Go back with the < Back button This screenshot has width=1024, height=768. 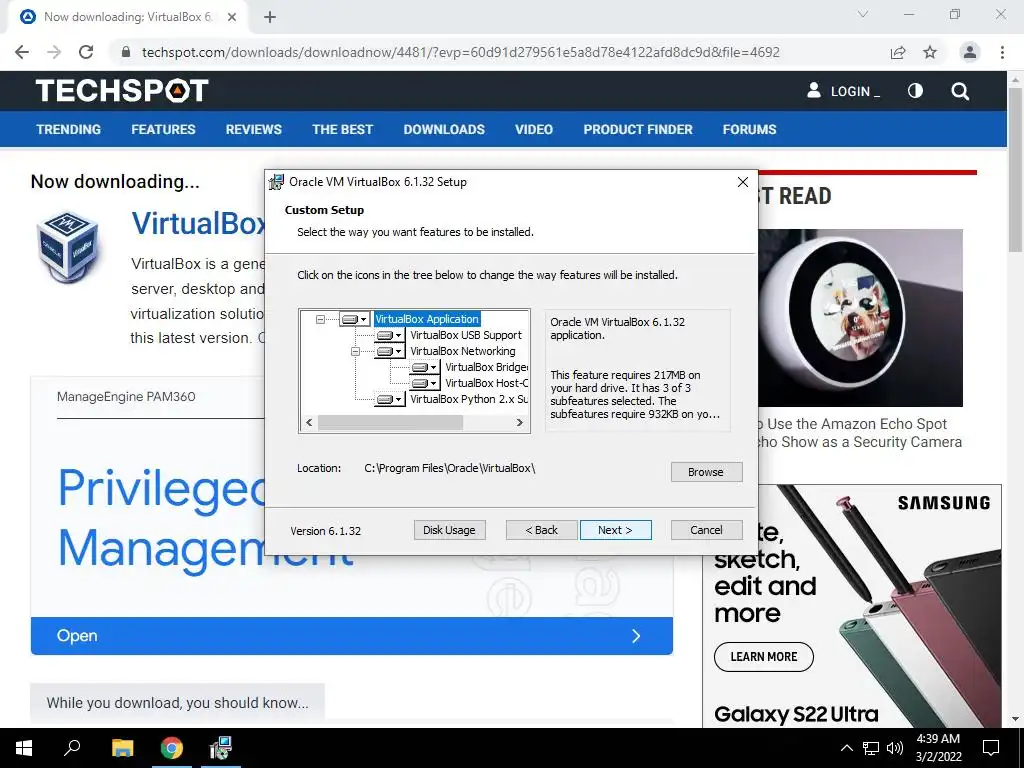coord(541,530)
